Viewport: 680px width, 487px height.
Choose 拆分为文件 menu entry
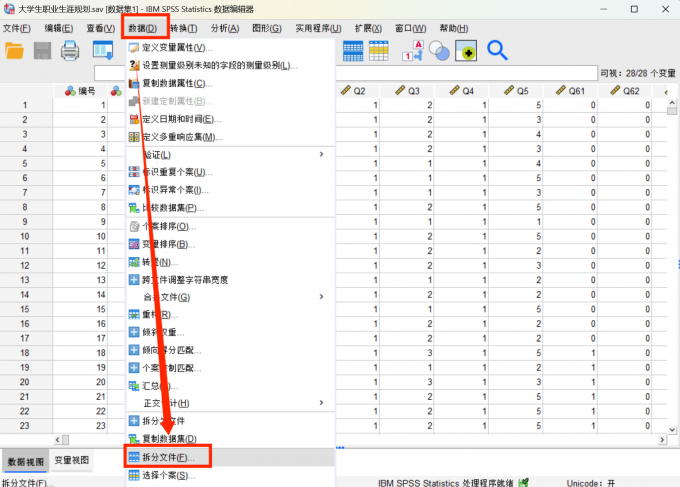click(231, 421)
